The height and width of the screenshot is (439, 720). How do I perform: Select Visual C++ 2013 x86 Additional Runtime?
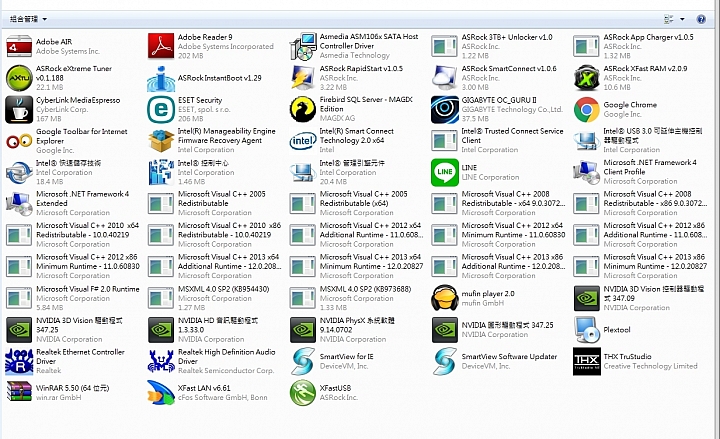pyautogui.click(x=498, y=267)
